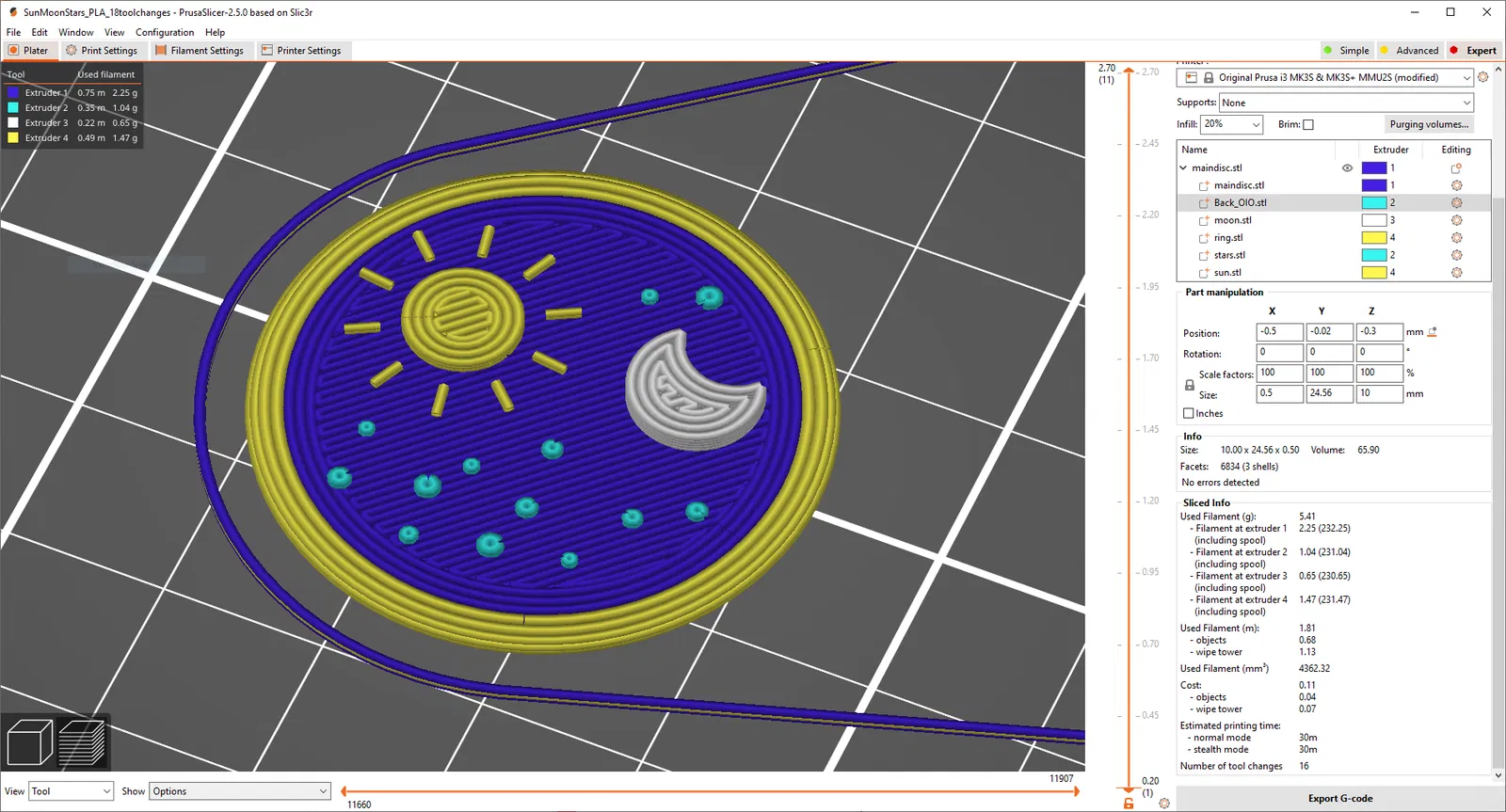Open the Show Options dropdown
The height and width of the screenshot is (812, 1506).
pos(240,791)
